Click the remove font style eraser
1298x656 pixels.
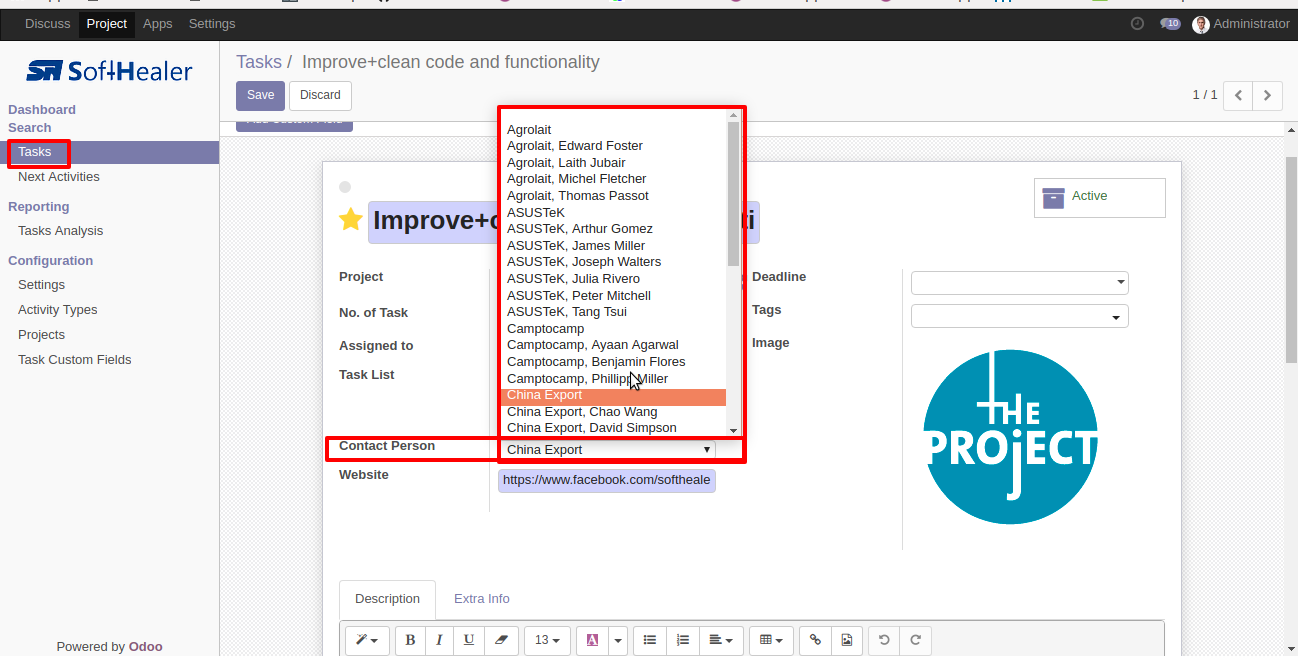click(x=501, y=640)
